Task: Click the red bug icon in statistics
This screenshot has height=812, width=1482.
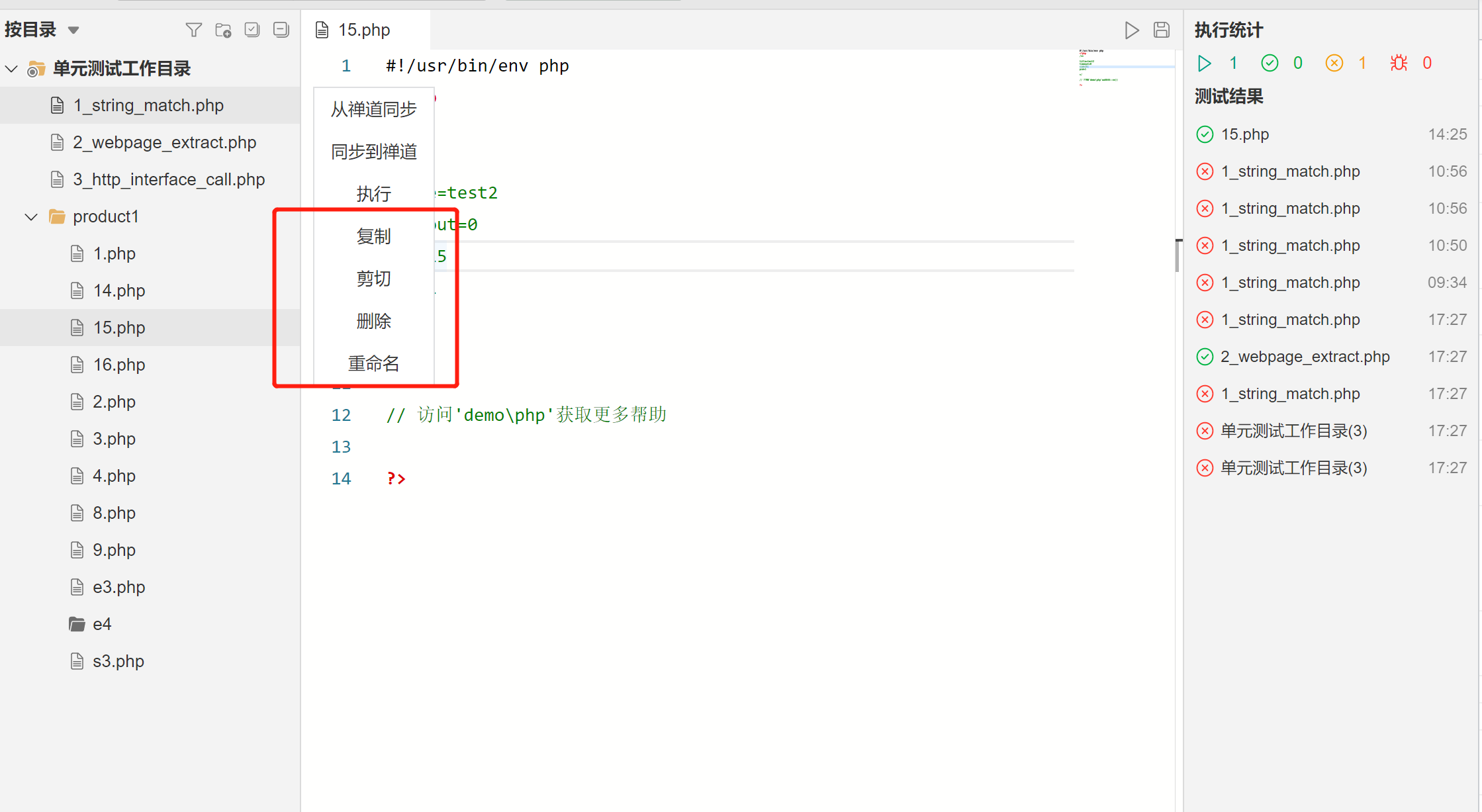Action: coord(1399,63)
